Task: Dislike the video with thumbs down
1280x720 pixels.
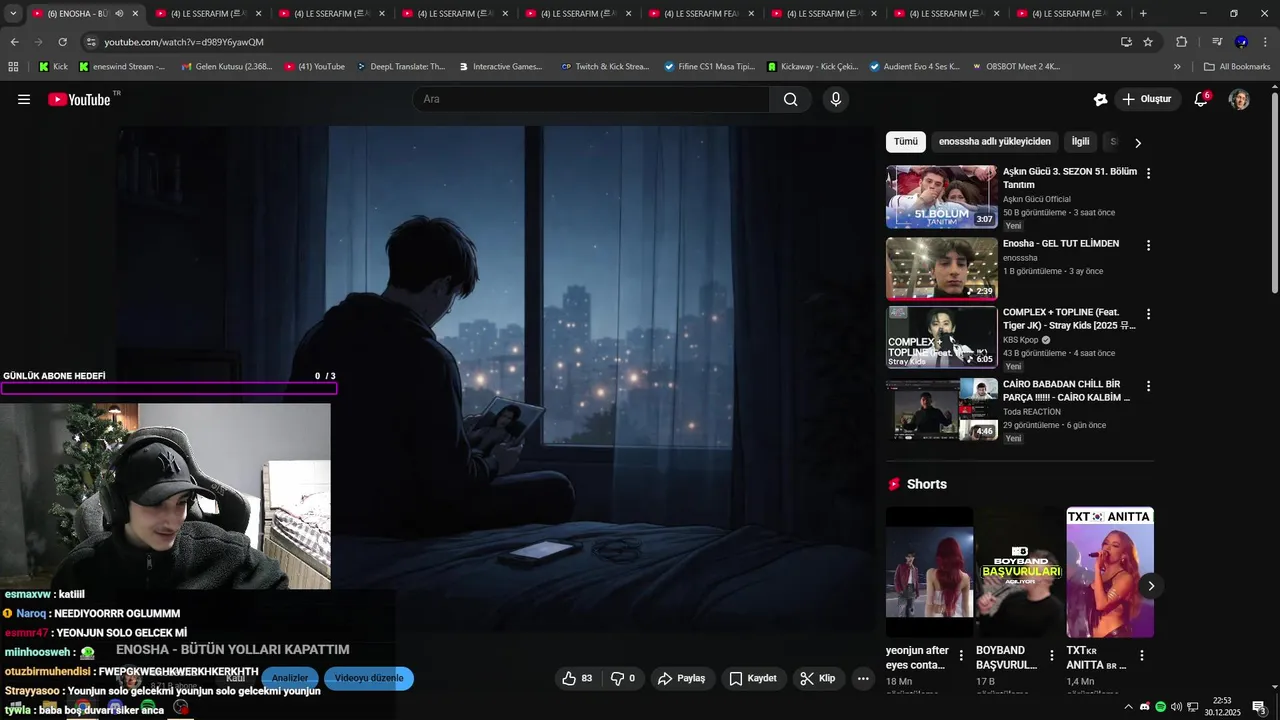Action: click(625, 678)
